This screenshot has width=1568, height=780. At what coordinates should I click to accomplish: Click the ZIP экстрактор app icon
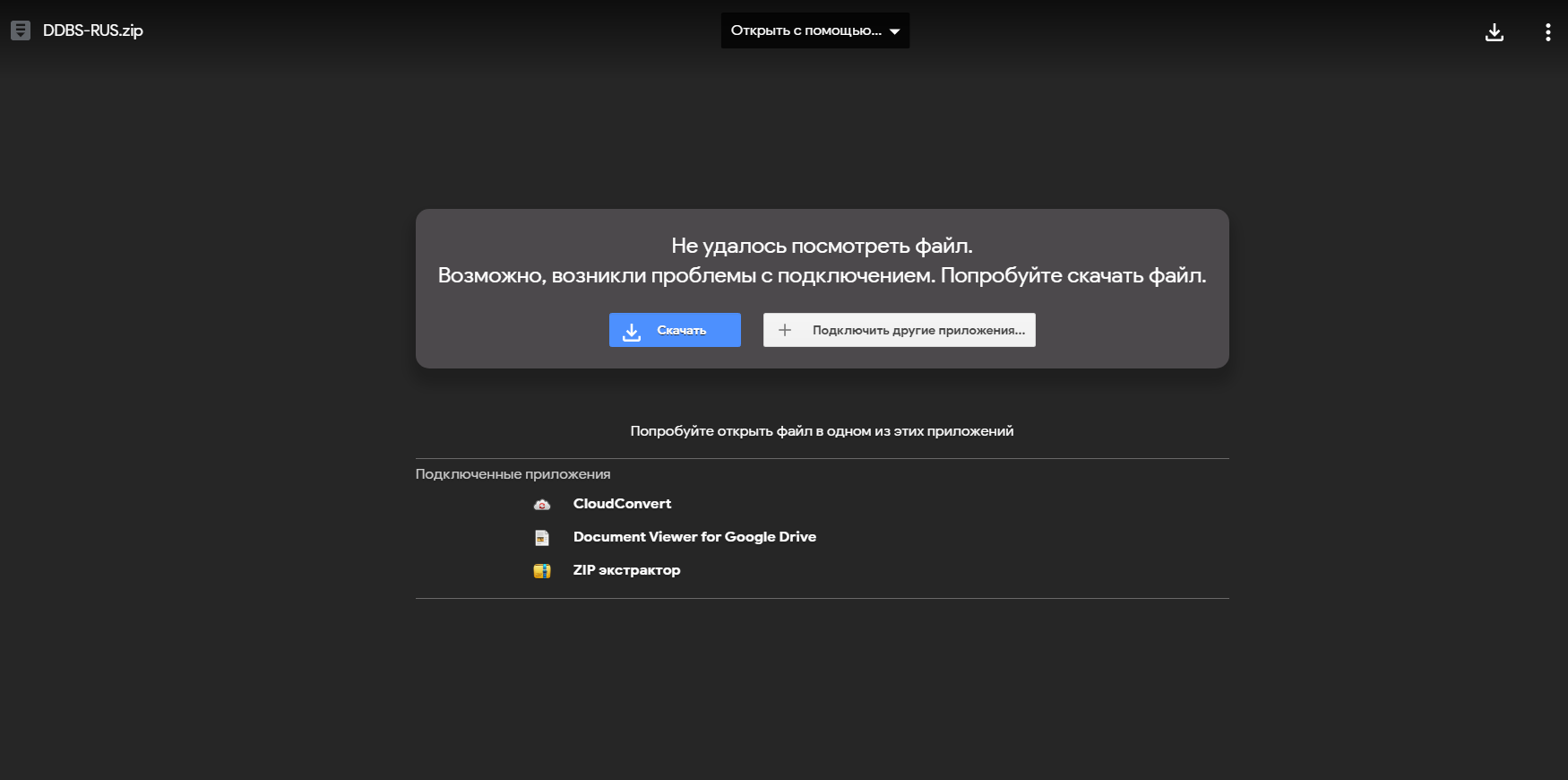pyautogui.click(x=542, y=571)
